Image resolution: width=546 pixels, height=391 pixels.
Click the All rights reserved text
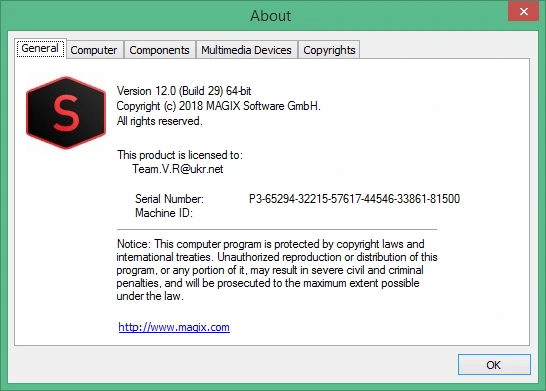click(159, 121)
